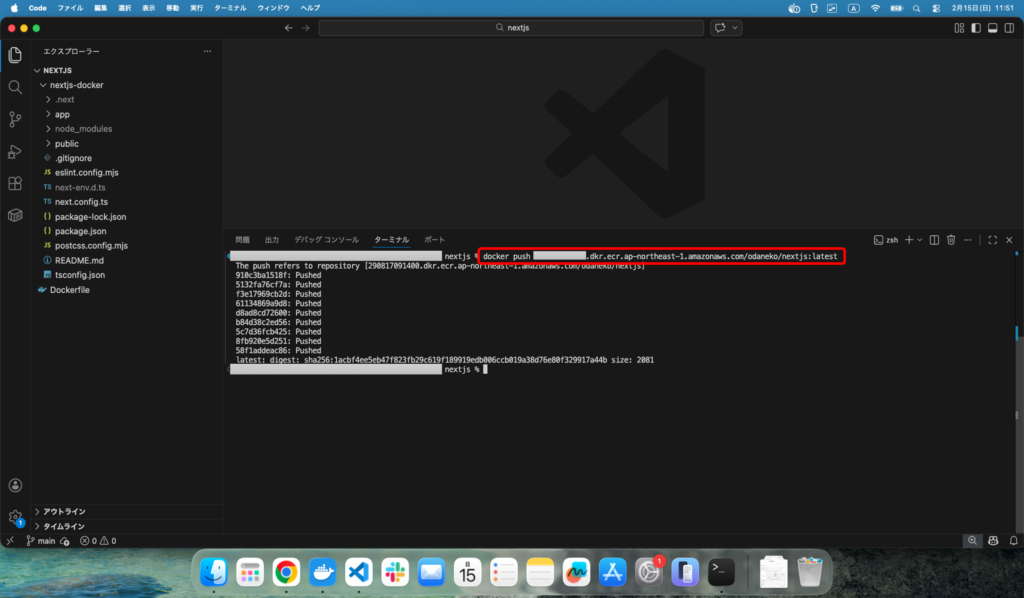Open the Manage gear icon
This screenshot has width=1024, height=598.
pos(15,517)
